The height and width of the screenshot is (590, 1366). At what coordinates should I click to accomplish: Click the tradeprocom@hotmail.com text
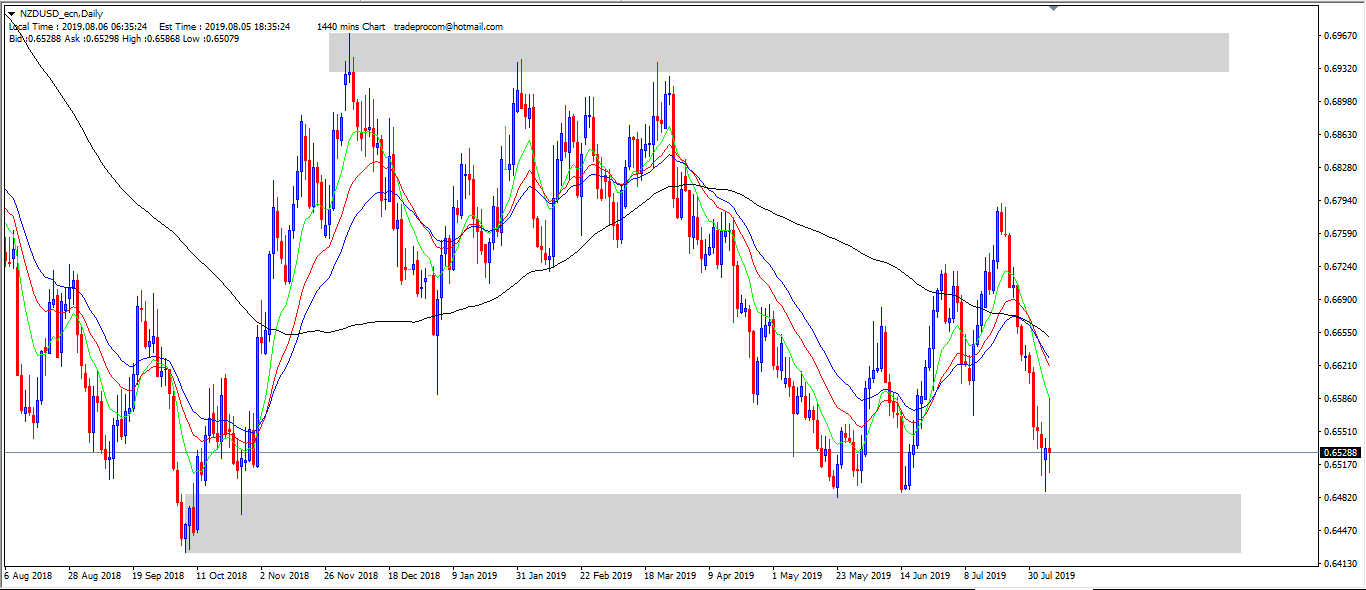pos(449,27)
